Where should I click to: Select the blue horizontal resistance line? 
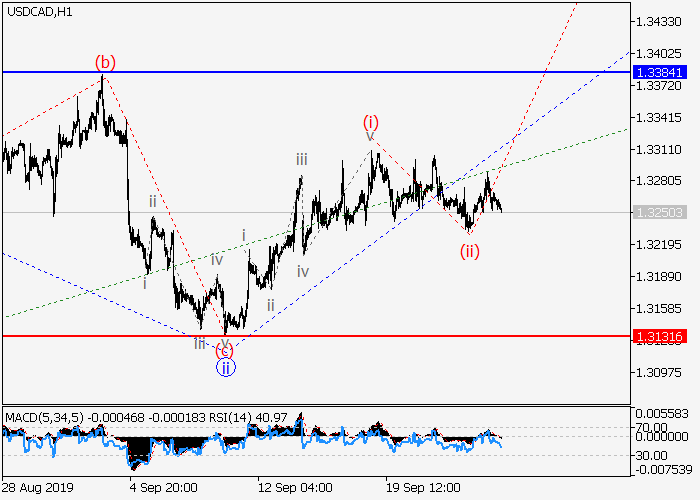(300, 72)
